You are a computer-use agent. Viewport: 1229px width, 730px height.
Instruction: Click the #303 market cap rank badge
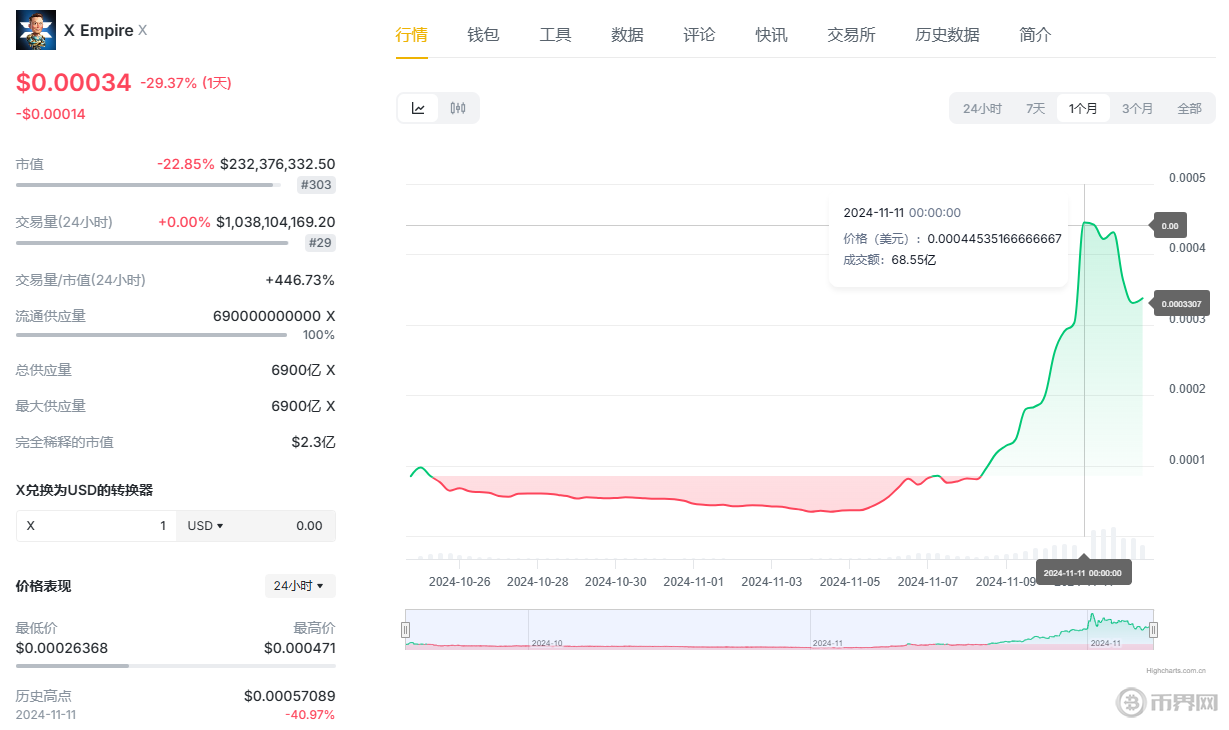pyautogui.click(x=316, y=185)
